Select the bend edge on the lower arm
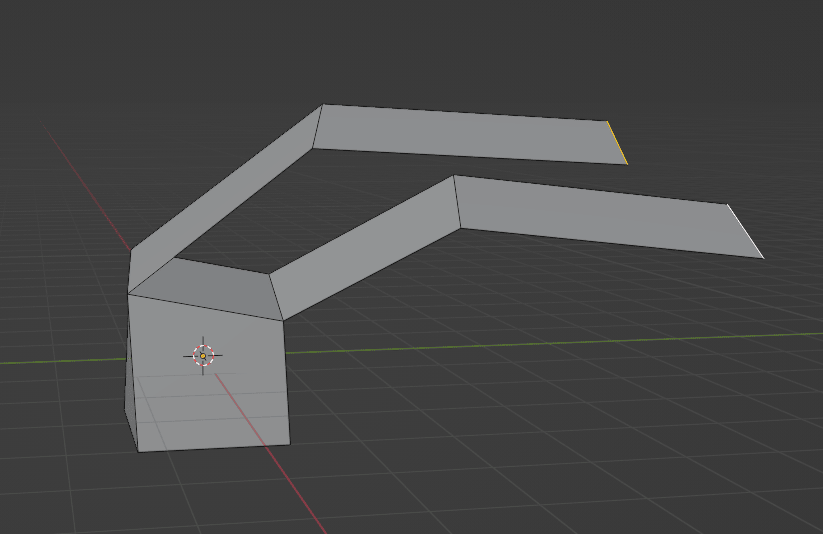The image size is (823, 534). click(457, 201)
